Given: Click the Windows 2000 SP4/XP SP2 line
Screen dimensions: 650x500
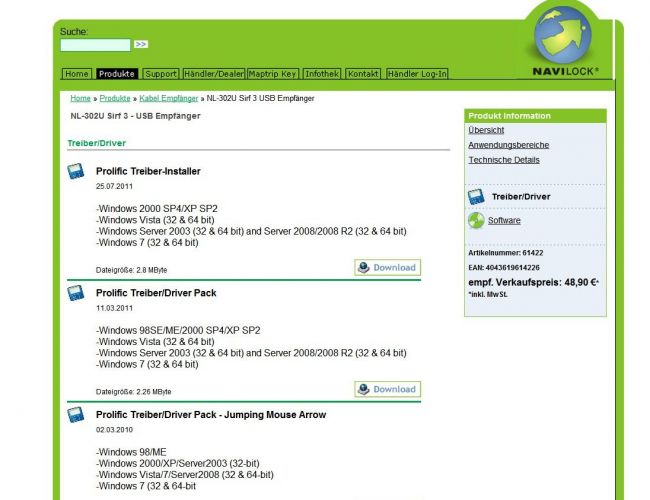Looking at the screenshot, I should pos(157,209).
